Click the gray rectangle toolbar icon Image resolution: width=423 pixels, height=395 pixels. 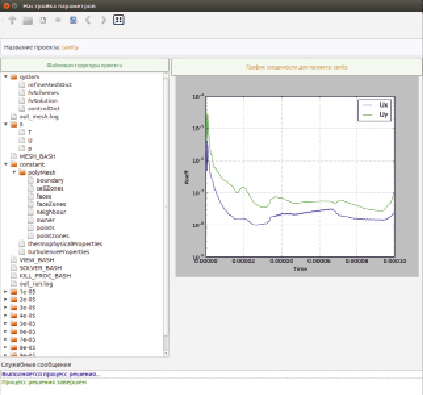coord(27,21)
